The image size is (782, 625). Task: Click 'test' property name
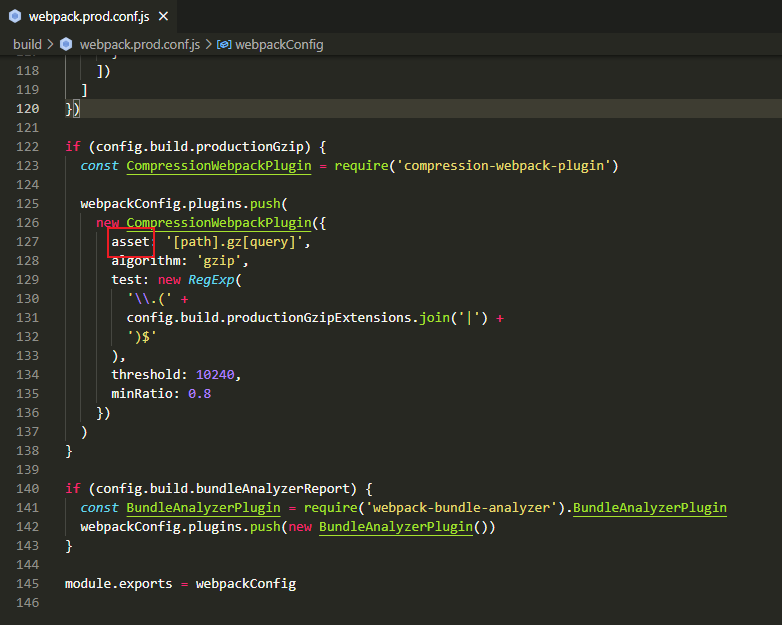coord(126,280)
